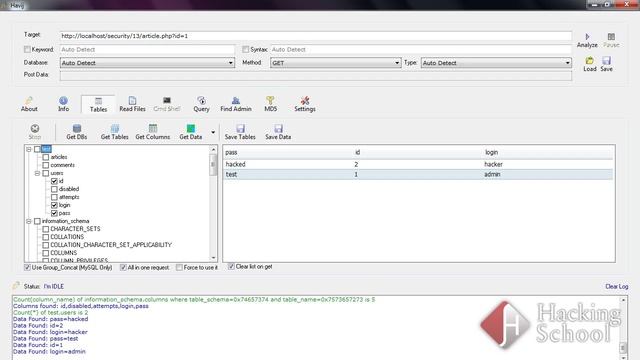This screenshot has height=360, width=640.
Task: Uncheck the pass column checkbox
Action: coord(54,213)
